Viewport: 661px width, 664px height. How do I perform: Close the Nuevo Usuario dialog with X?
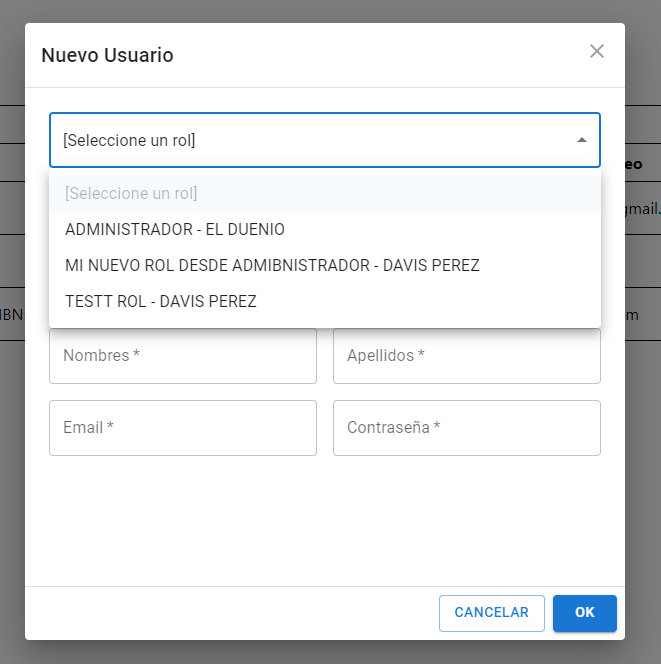point(597,51)
